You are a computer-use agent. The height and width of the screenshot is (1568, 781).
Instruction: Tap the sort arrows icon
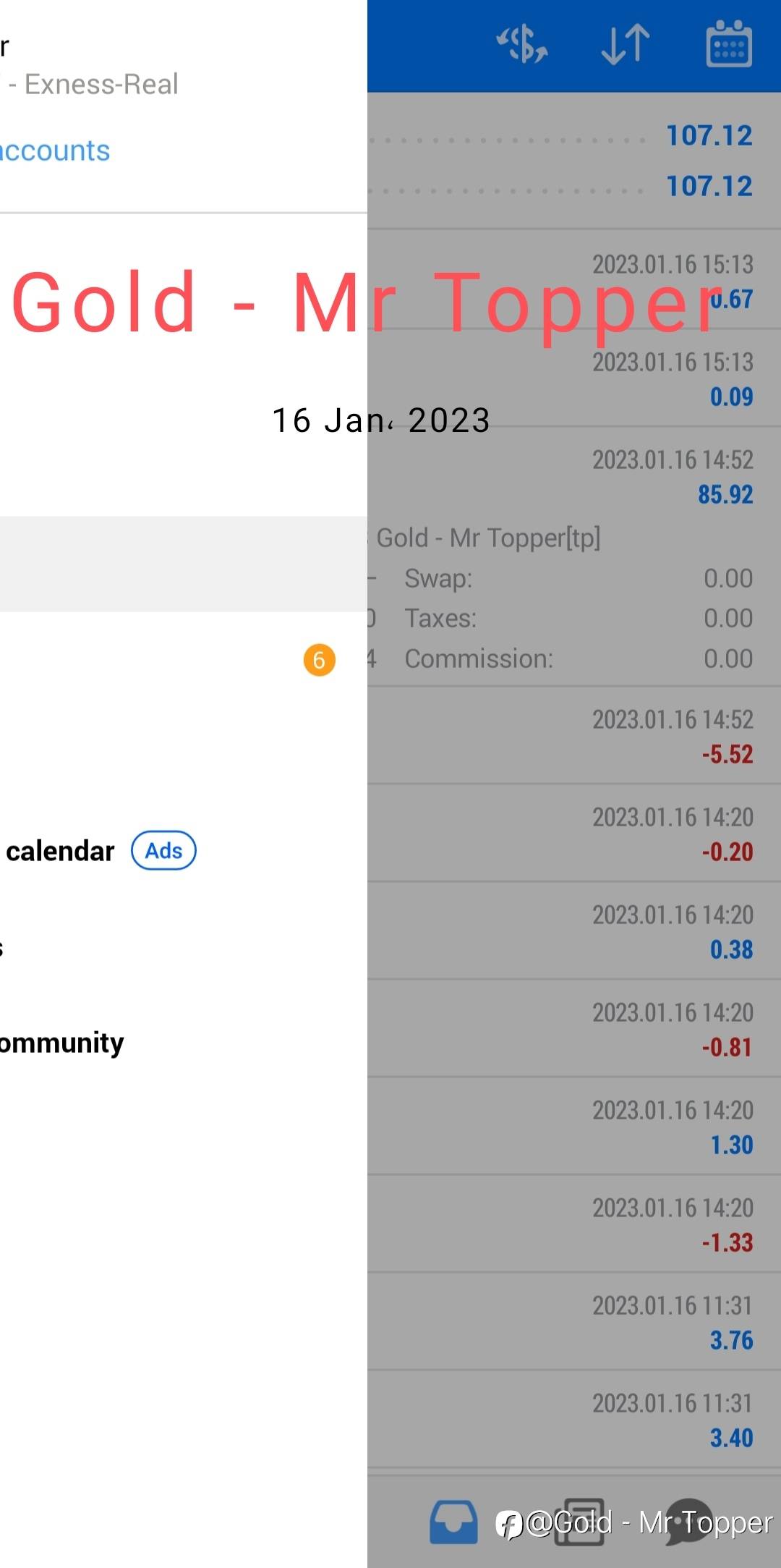tap(626, 45)
